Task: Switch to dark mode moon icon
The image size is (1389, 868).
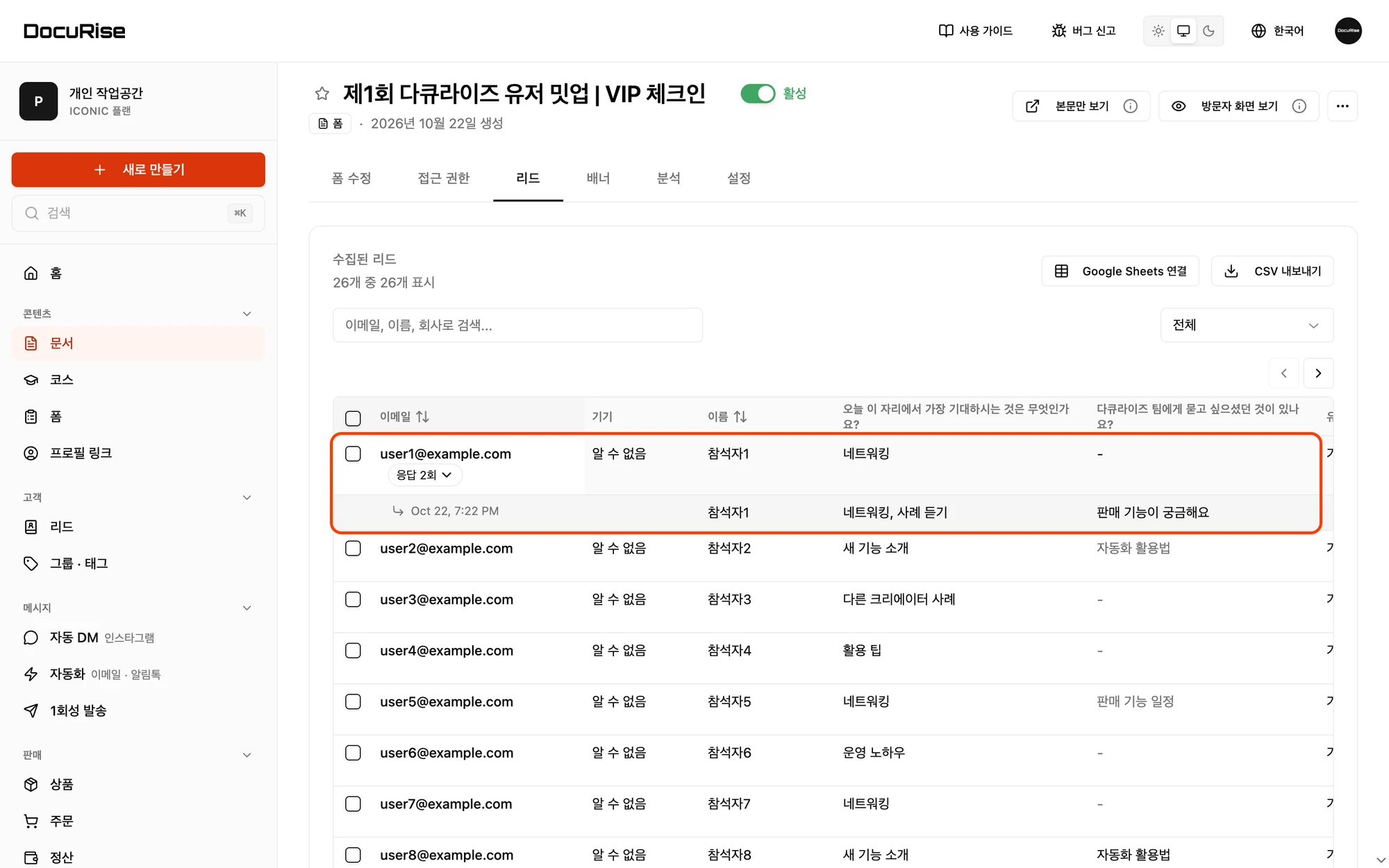Action: click(1208, 31)
